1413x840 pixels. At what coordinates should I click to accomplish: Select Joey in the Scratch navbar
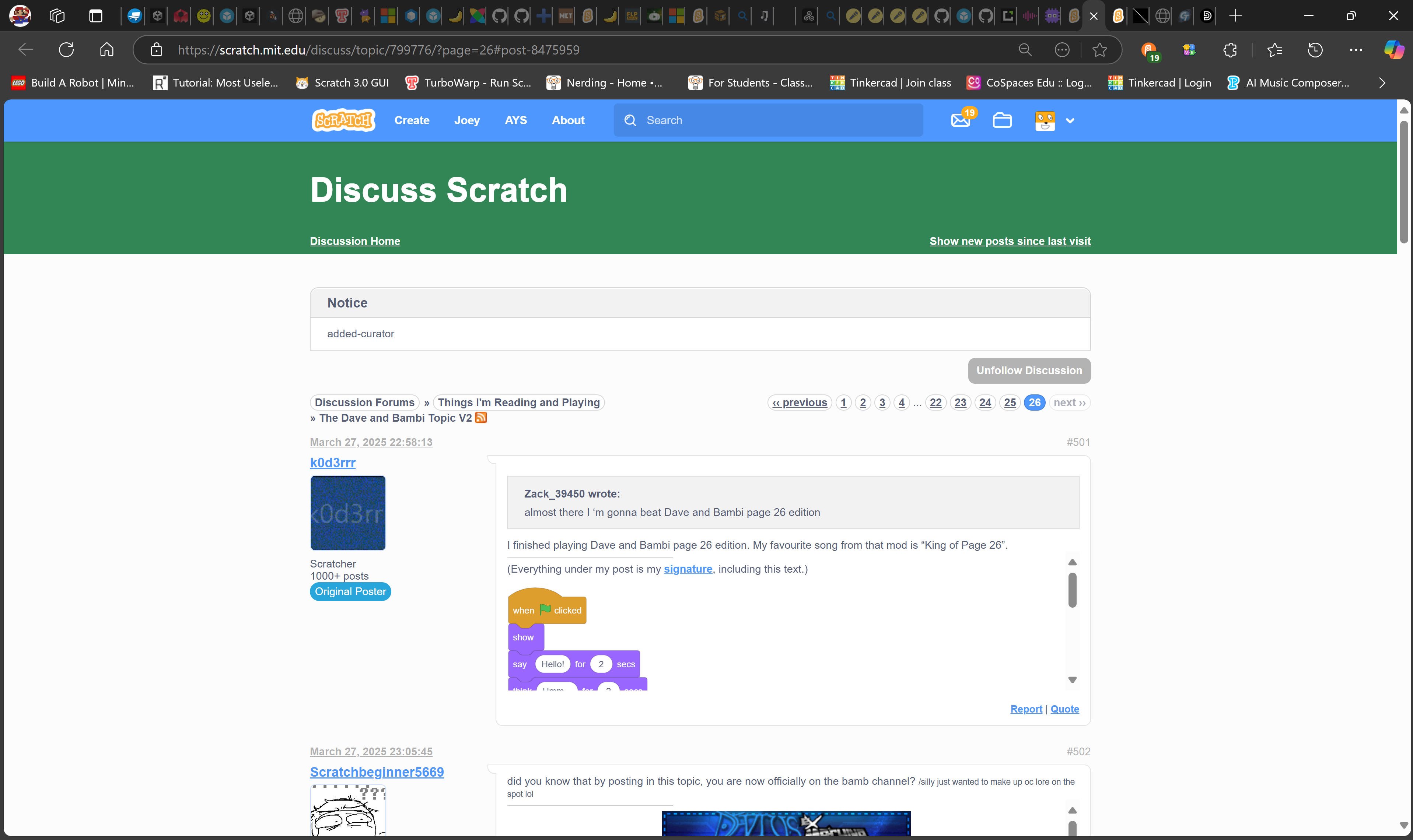[466, 120]
